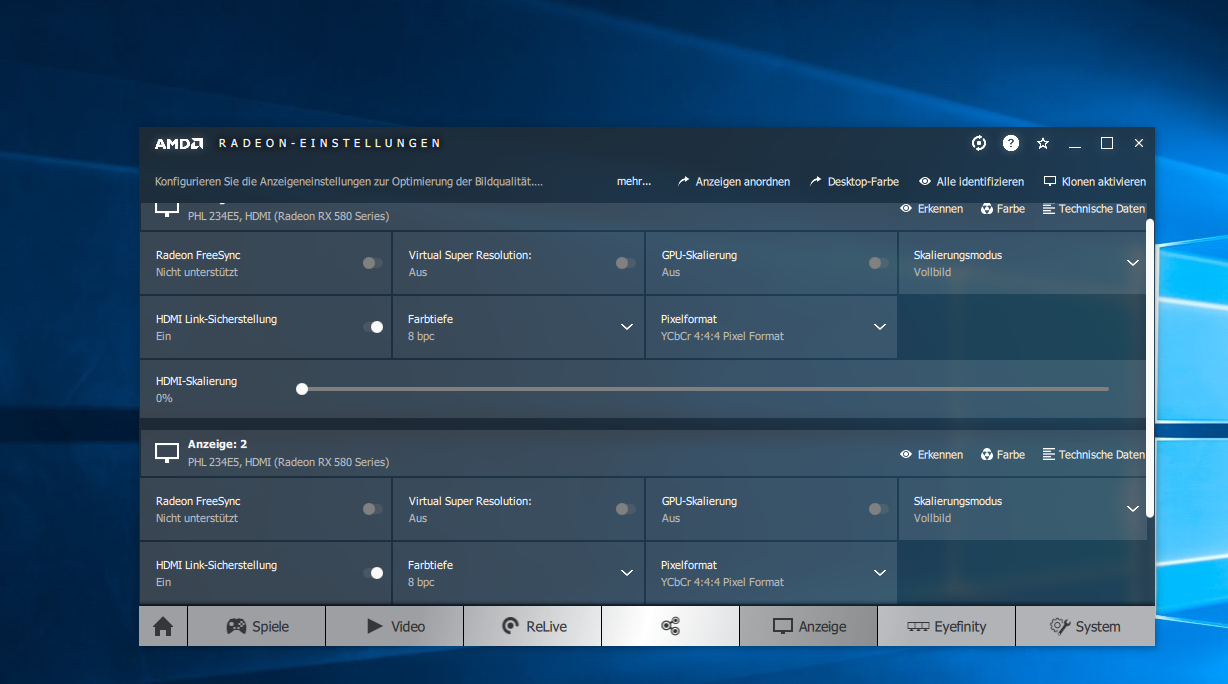Click the arrow icon beside Desktop-Farbe
This screenshot has width=1228, height=684.
816,181
